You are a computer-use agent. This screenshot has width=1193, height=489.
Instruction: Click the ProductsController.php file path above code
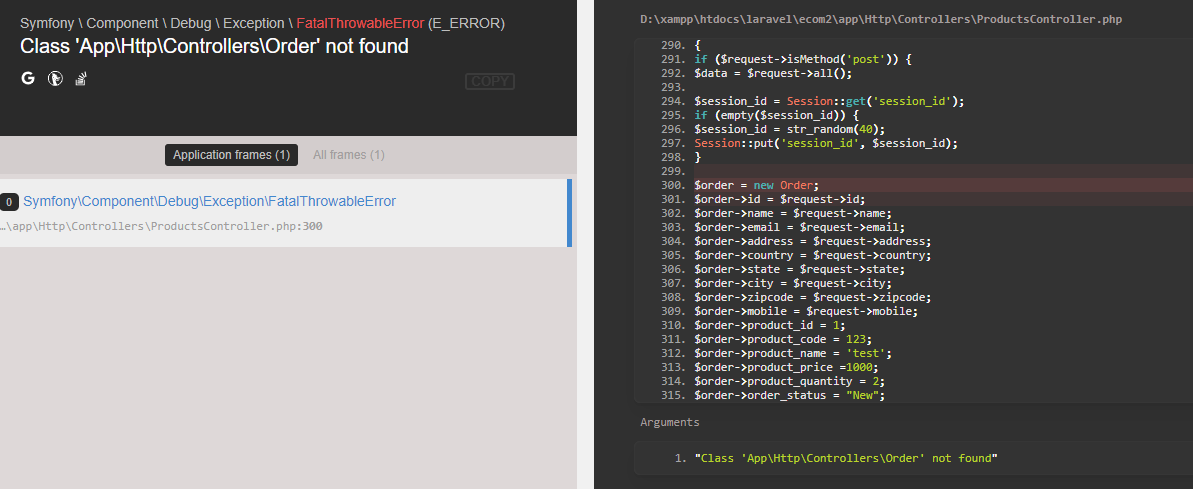coord(880,19)
